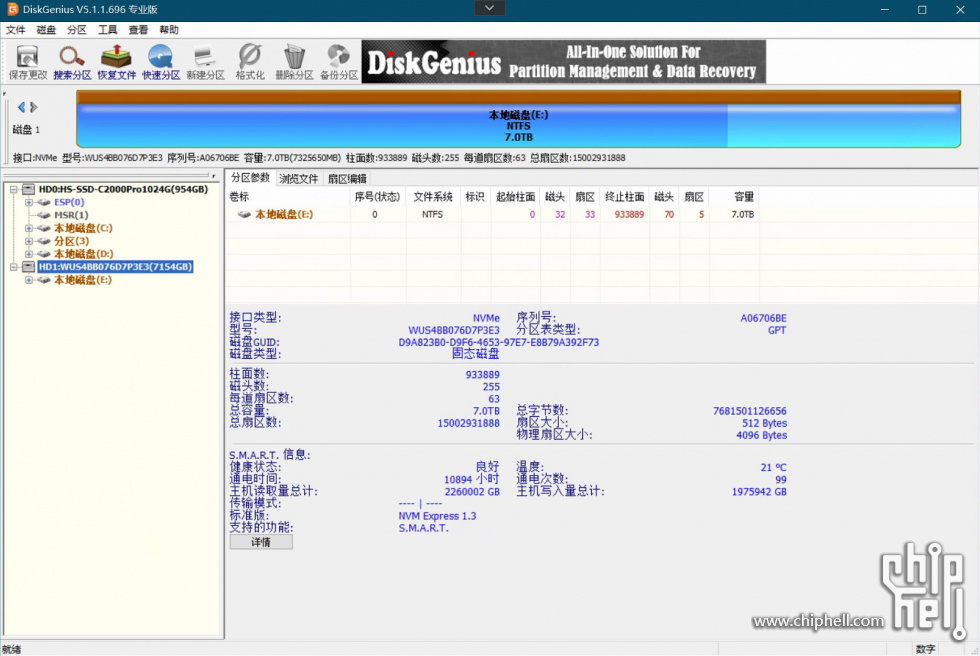
Task: Open the 磁盘 (Disk) menu
Action: point(46,30)
